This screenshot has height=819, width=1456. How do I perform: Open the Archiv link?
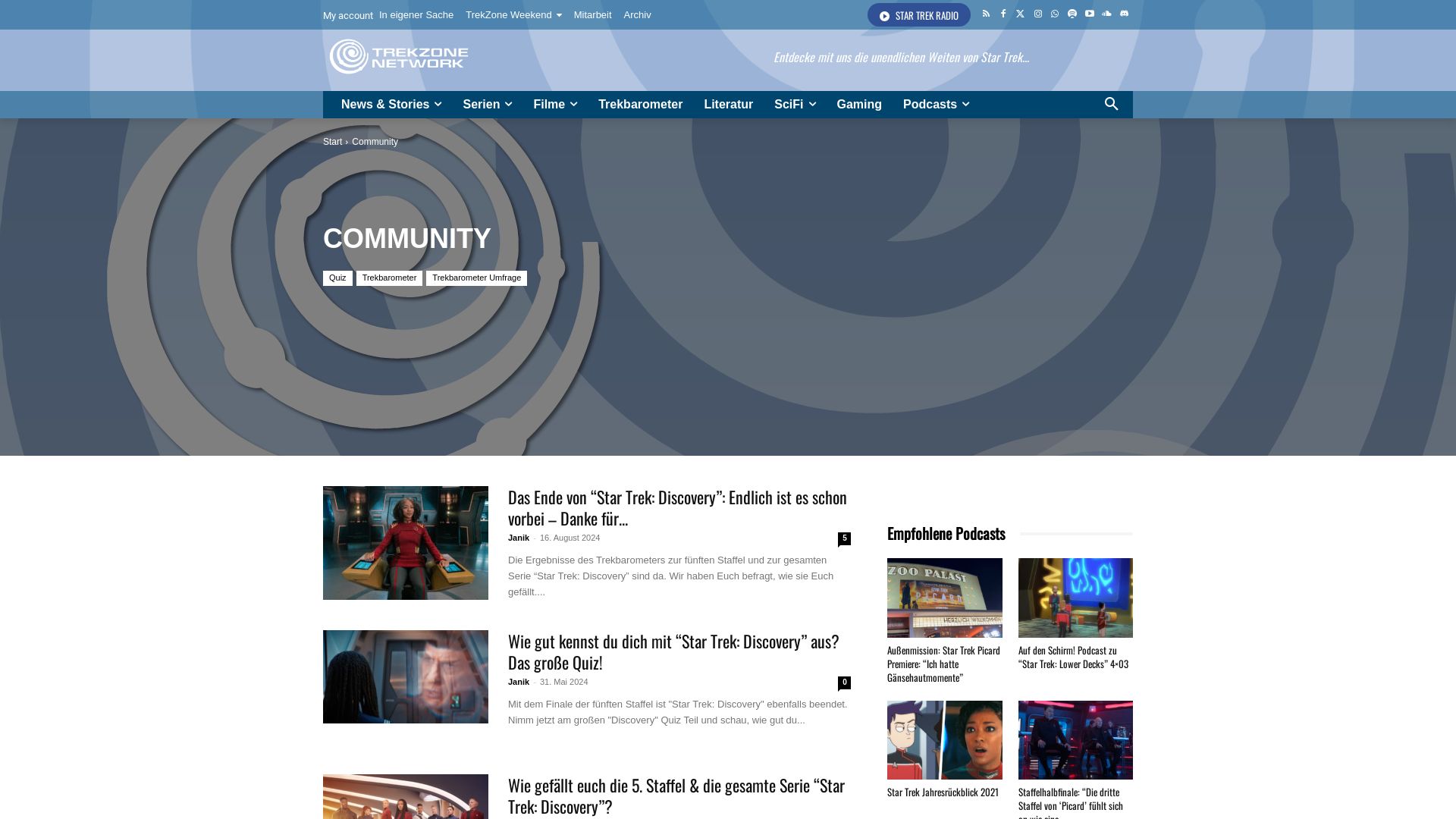pyautogui.click(x=637, y=15)
